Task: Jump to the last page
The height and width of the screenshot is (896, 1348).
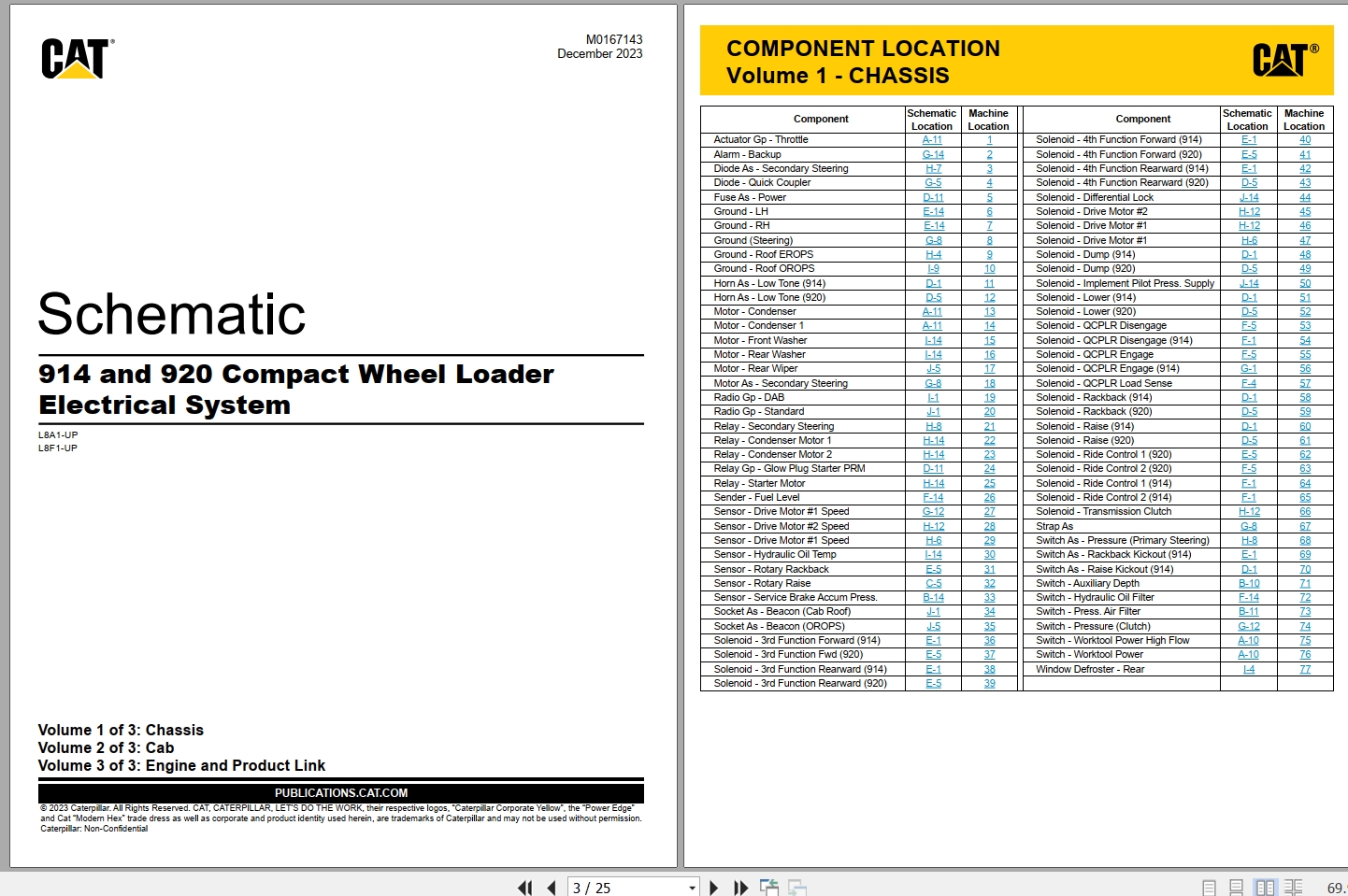Action: (x=740, y=888)
